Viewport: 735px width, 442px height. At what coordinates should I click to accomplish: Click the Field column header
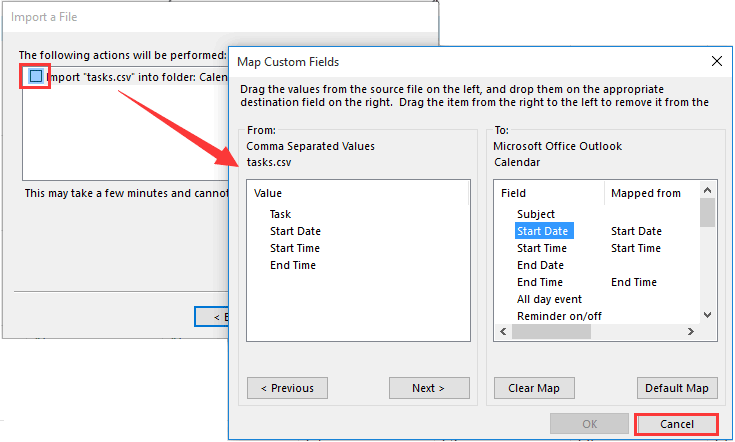(x=514, y=193)
